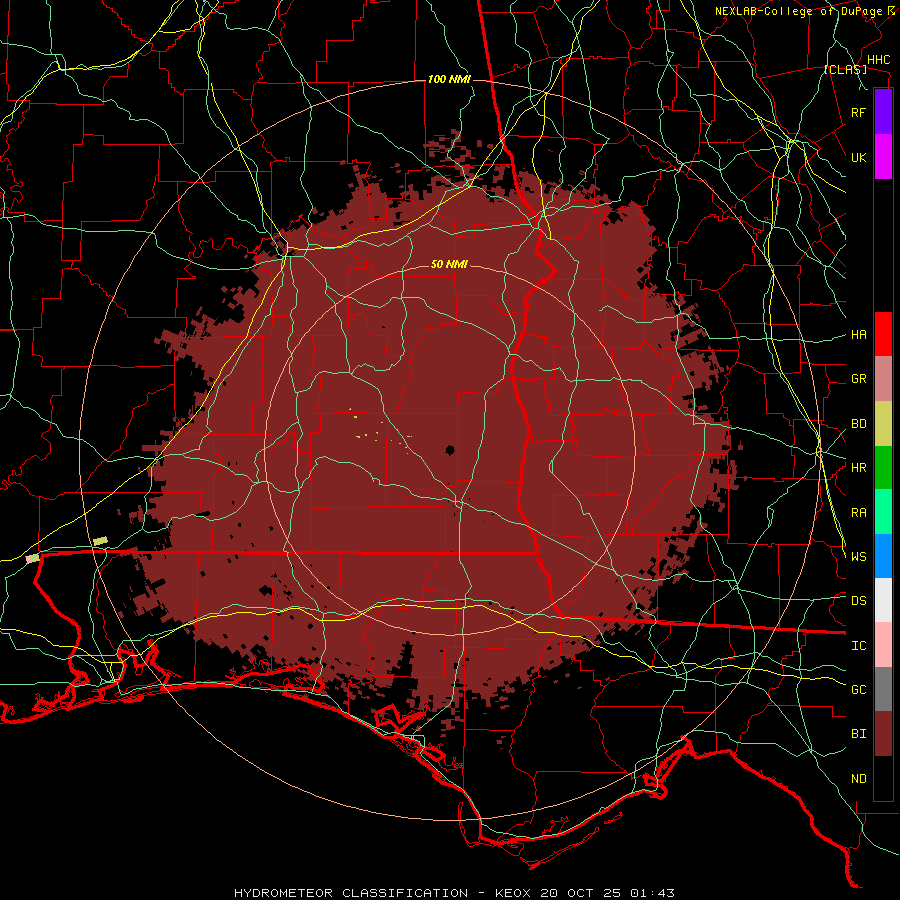
Task: Click the 50 NMI range ring label
Action: (x=449, y=264)
